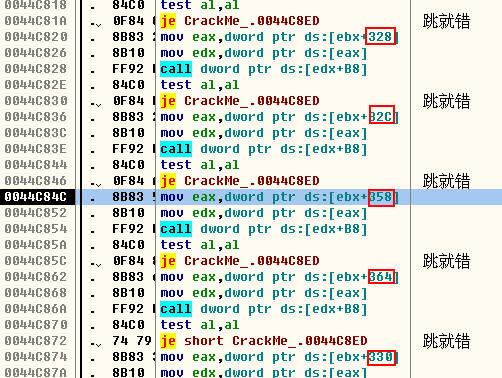Select address 0044C81A in the address column

[x=36, y=21]
